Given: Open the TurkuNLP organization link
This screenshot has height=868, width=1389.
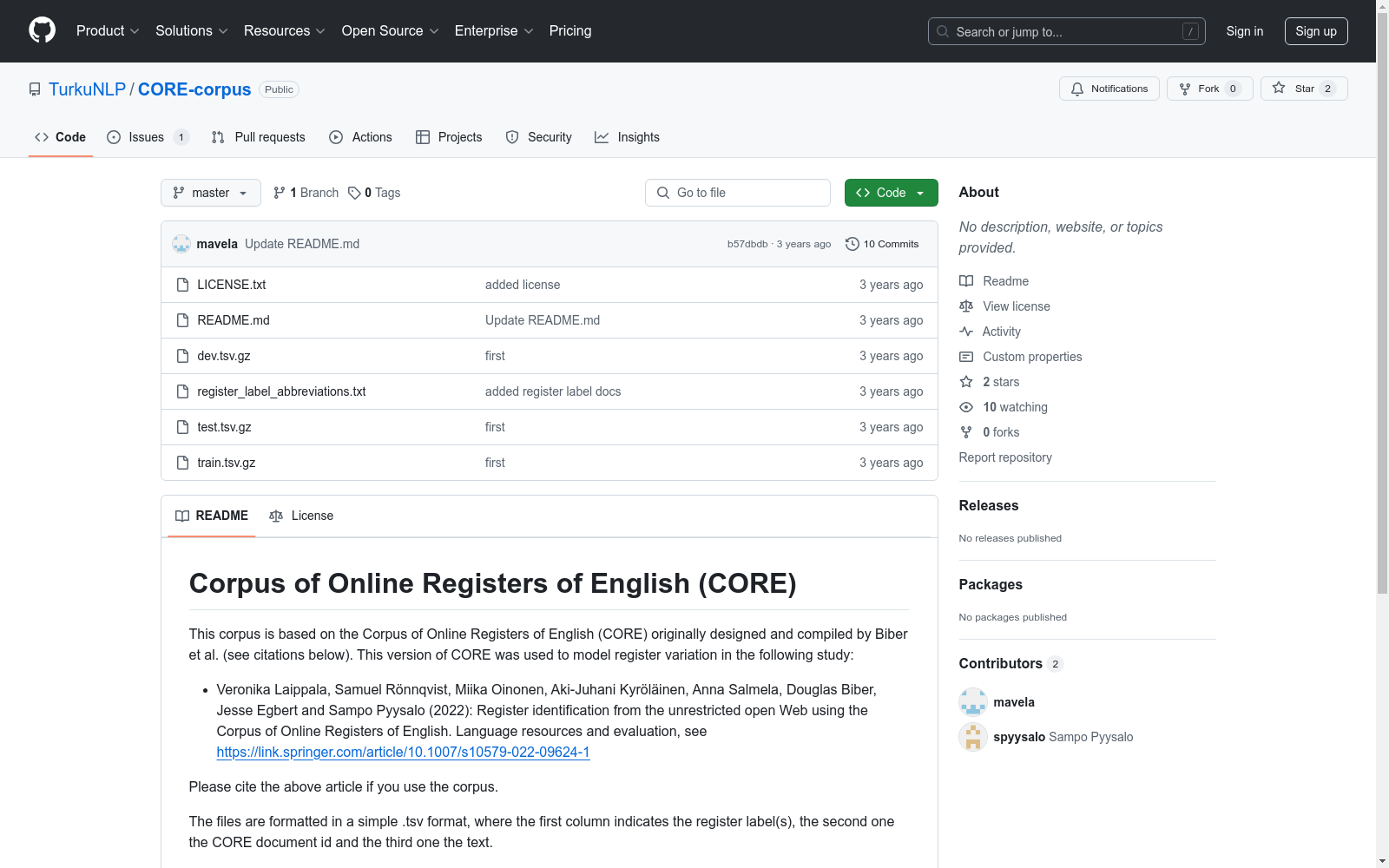Looking at the screenshot, I should click(87, 89).
